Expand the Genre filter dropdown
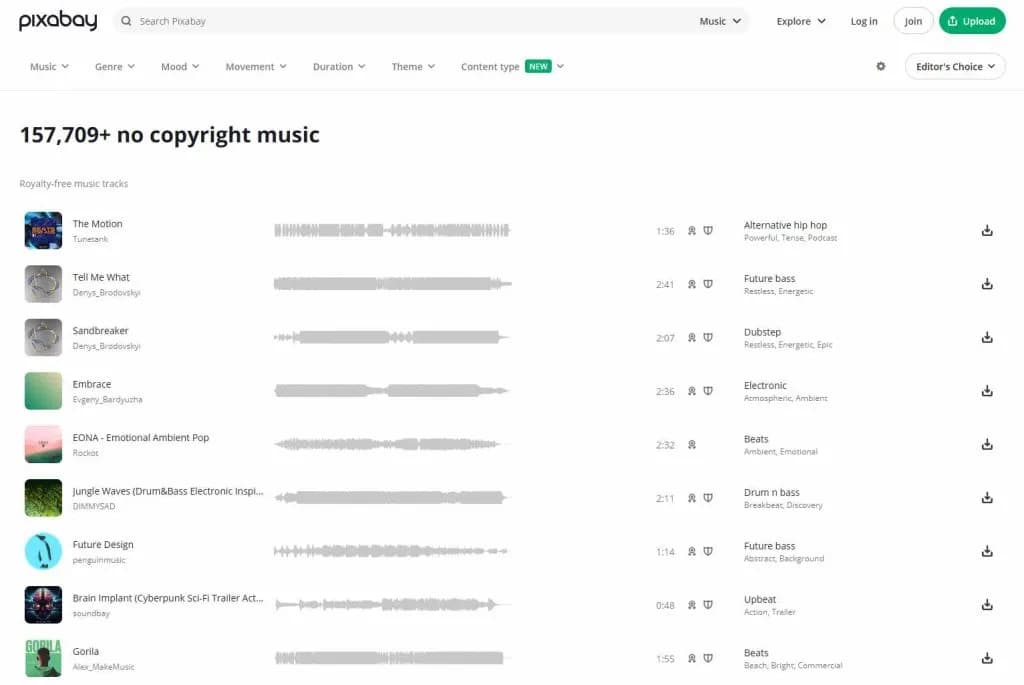This screenshot has height=685, width=1024. pyautogui.click(x=114, y=66)
